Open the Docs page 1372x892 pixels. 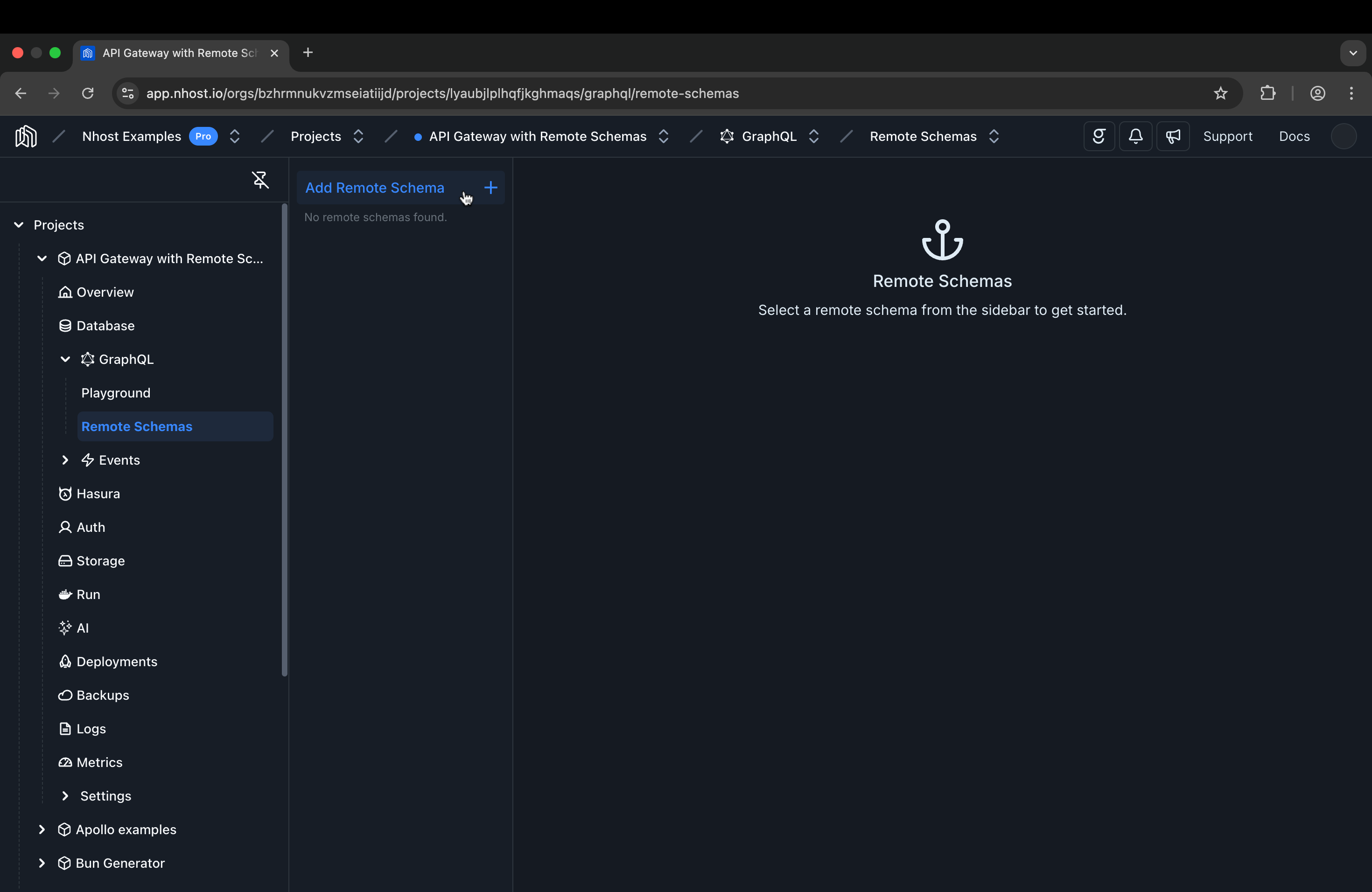point(1294,136)
